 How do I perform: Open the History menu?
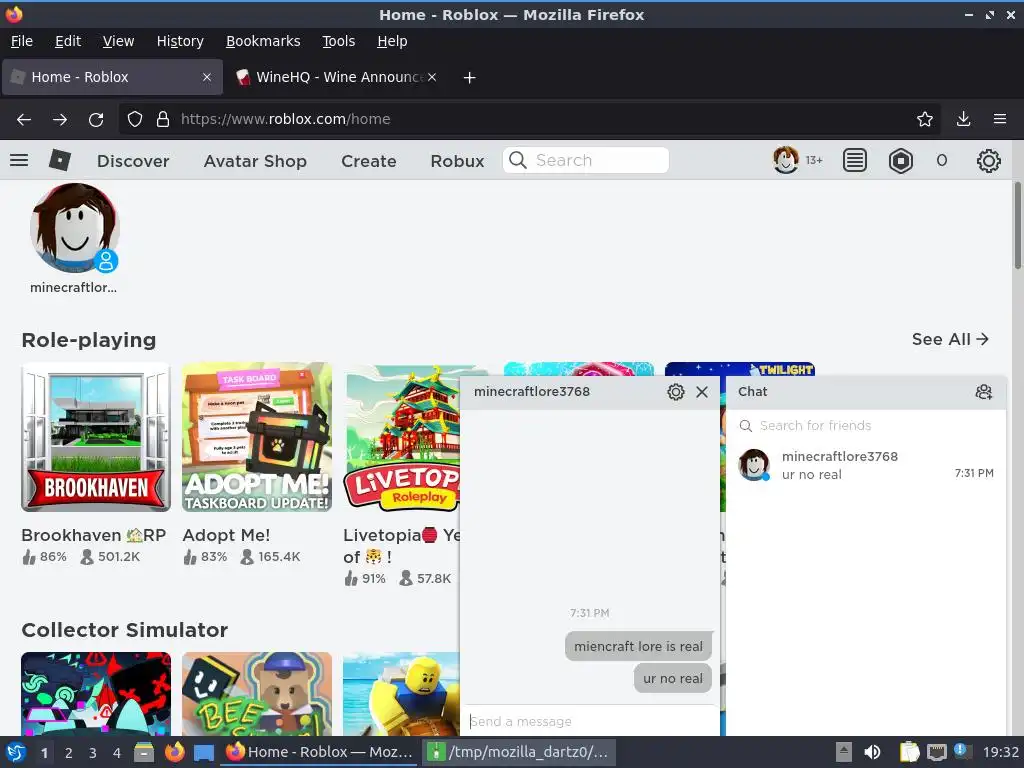[180, 41]
